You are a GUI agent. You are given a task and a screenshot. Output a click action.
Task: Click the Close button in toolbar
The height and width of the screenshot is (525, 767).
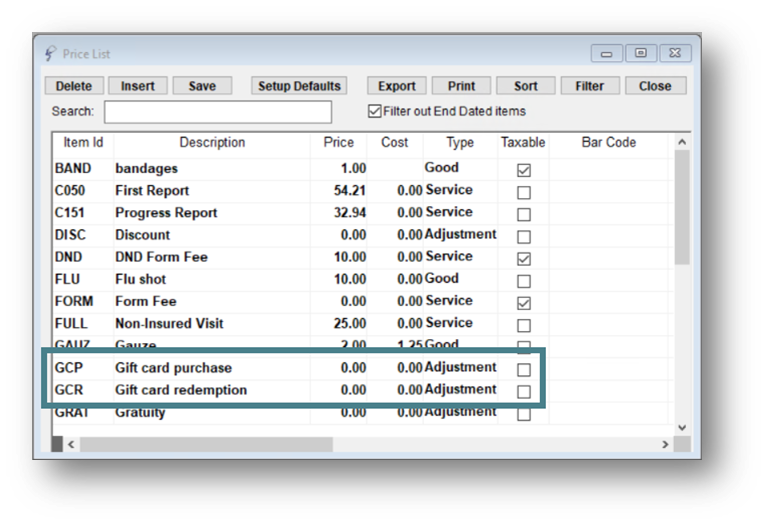pos(655,86)
